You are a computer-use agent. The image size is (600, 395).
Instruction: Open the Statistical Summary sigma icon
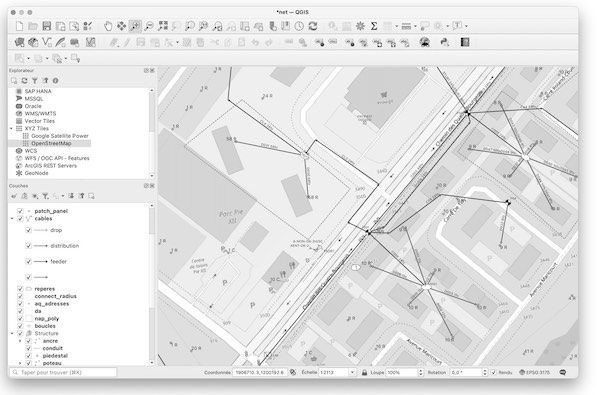tap(374, 26)
